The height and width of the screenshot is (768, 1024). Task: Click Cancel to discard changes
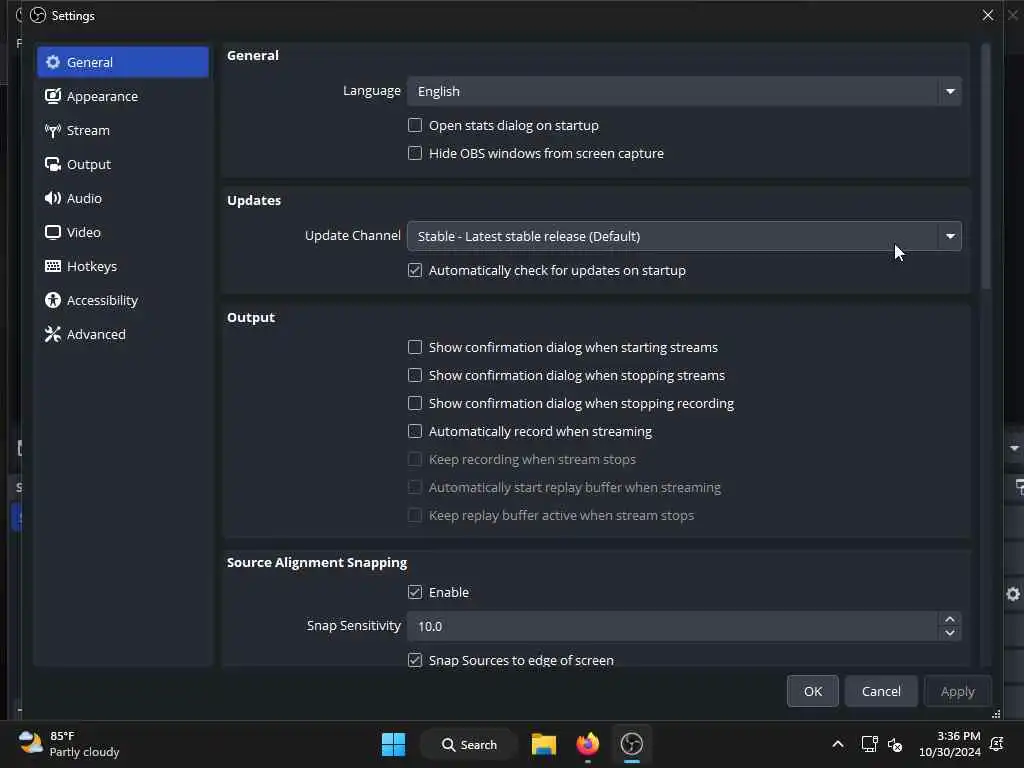pyautogui.click(x=881, y=691)
